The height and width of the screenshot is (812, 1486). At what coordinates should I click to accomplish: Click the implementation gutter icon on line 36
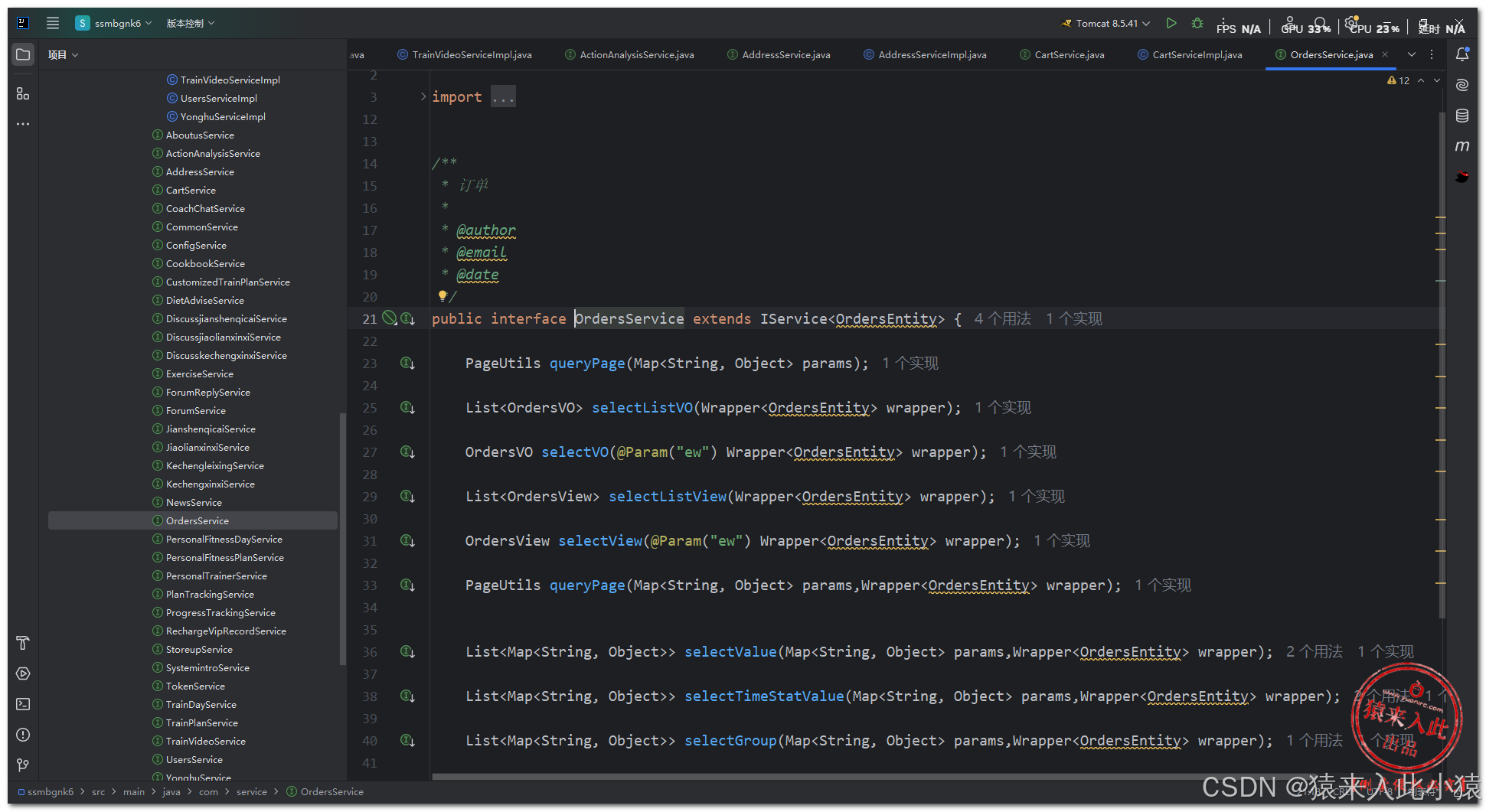[408, 652]
